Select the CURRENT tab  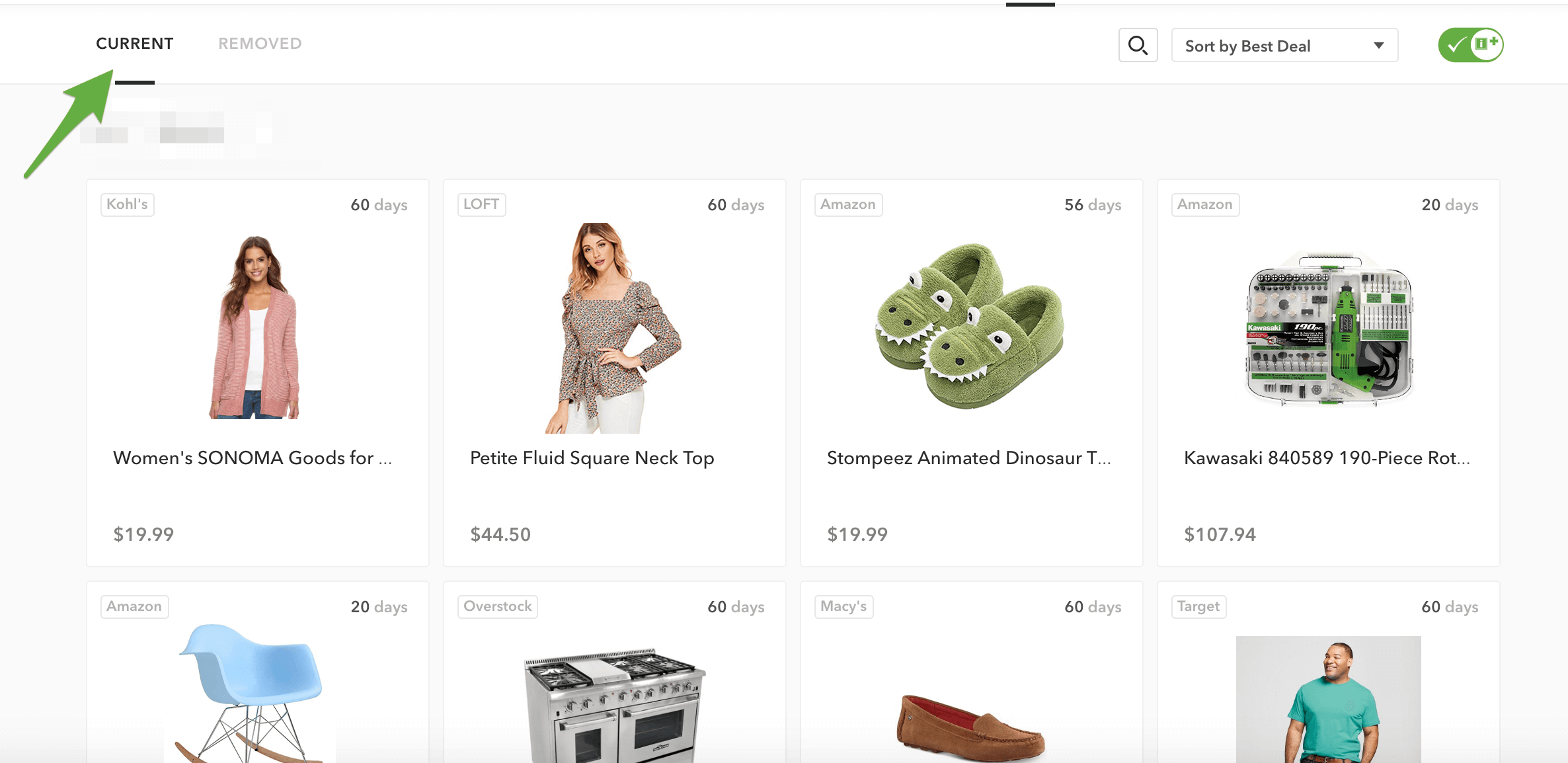(x=135, y=44)
